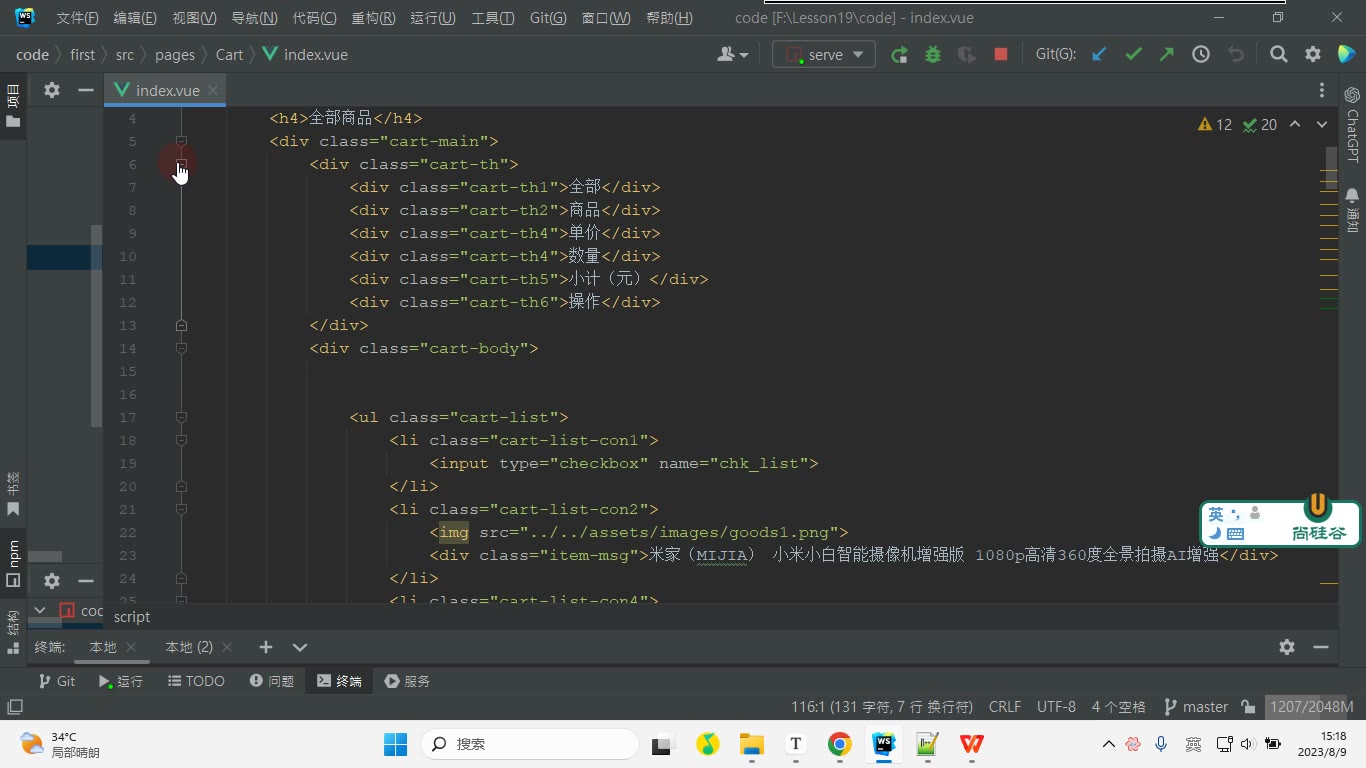Switch to 本地 (2) terminal tab
This screenshot has width=1366, height=768.
click(189, 647)
